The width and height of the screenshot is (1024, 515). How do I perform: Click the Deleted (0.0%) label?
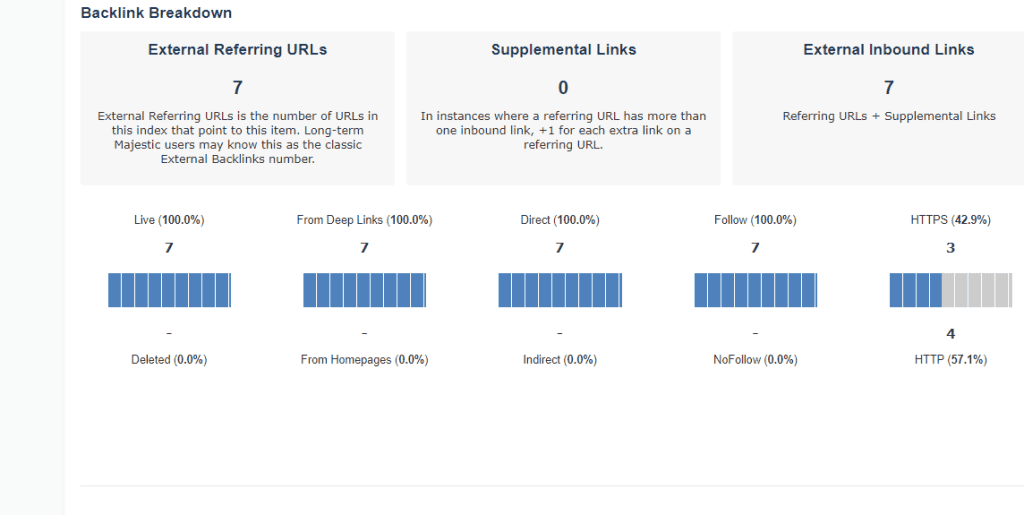[x=169, y=360]
